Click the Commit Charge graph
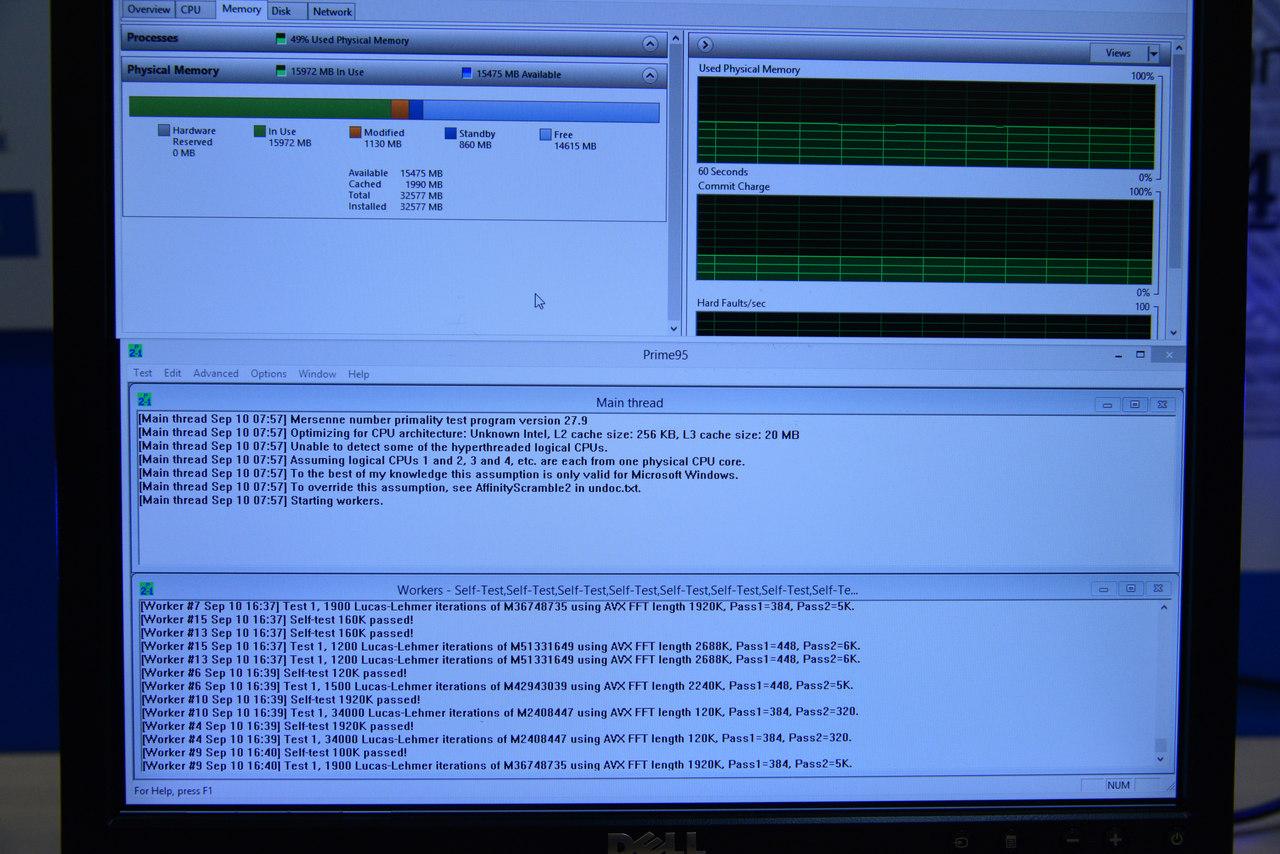The image size is (1280, 854). coord(926,239)
